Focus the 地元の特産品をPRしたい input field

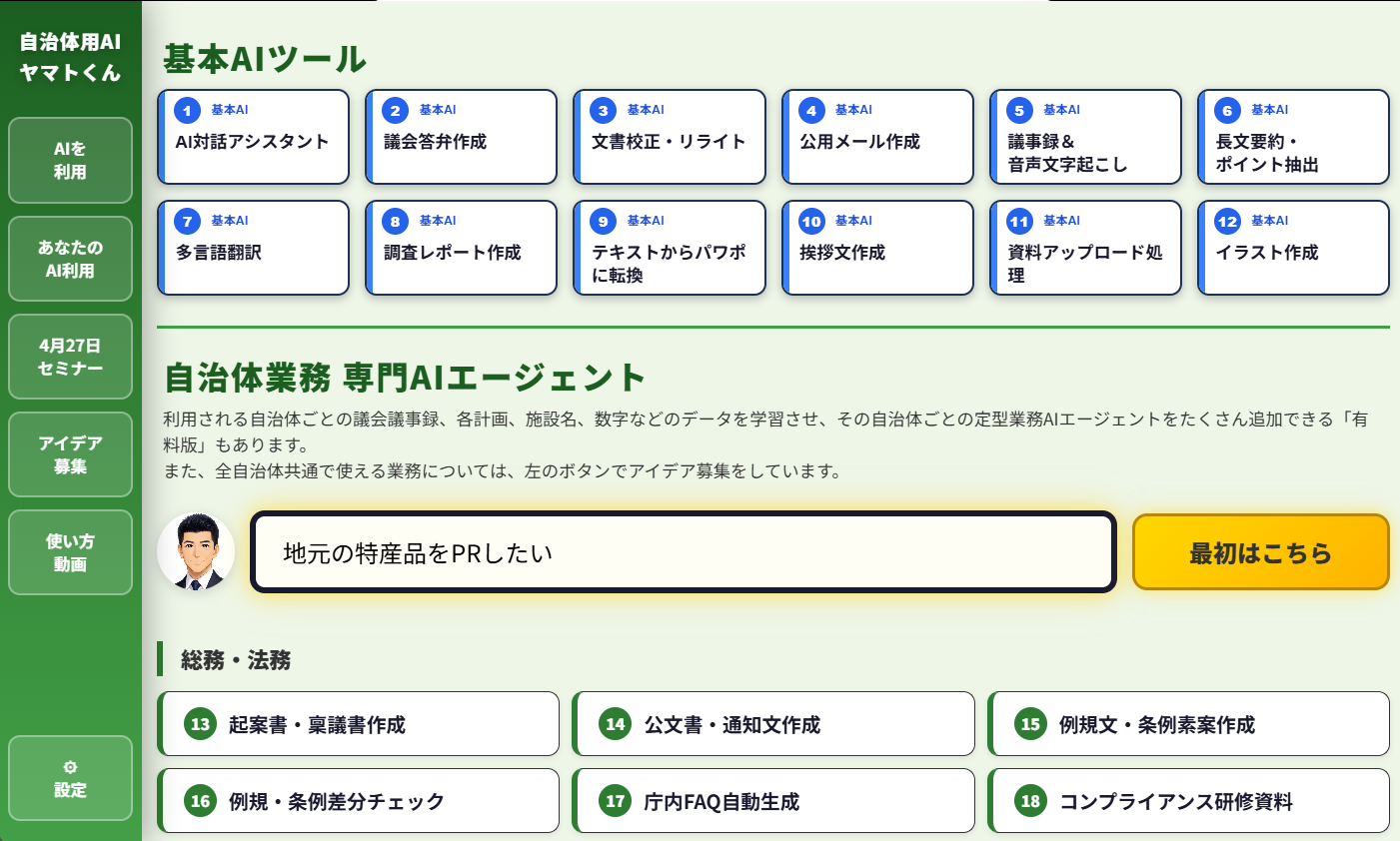pos(683,552)
